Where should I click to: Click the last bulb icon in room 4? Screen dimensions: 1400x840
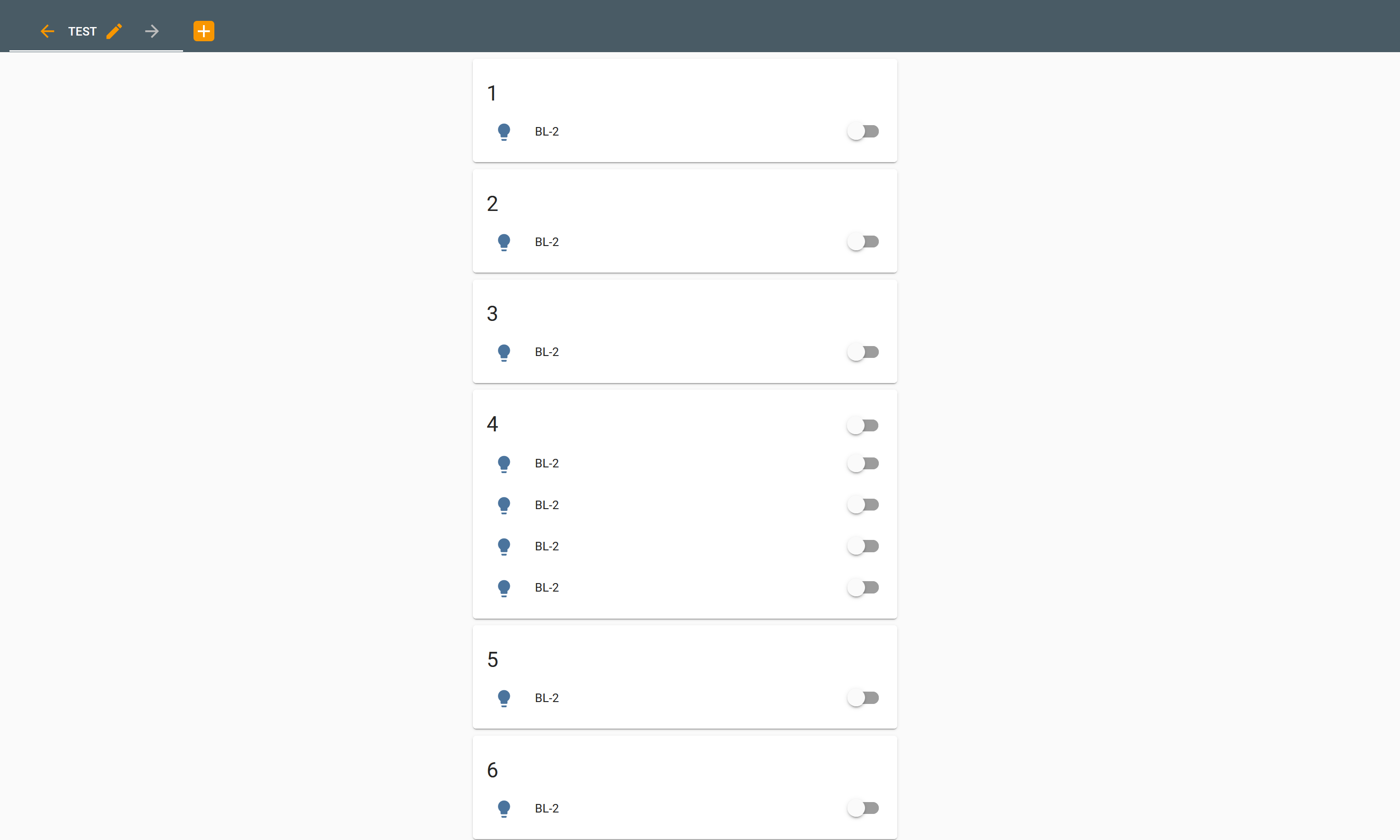pyautogui.click(x=504, y=587)
